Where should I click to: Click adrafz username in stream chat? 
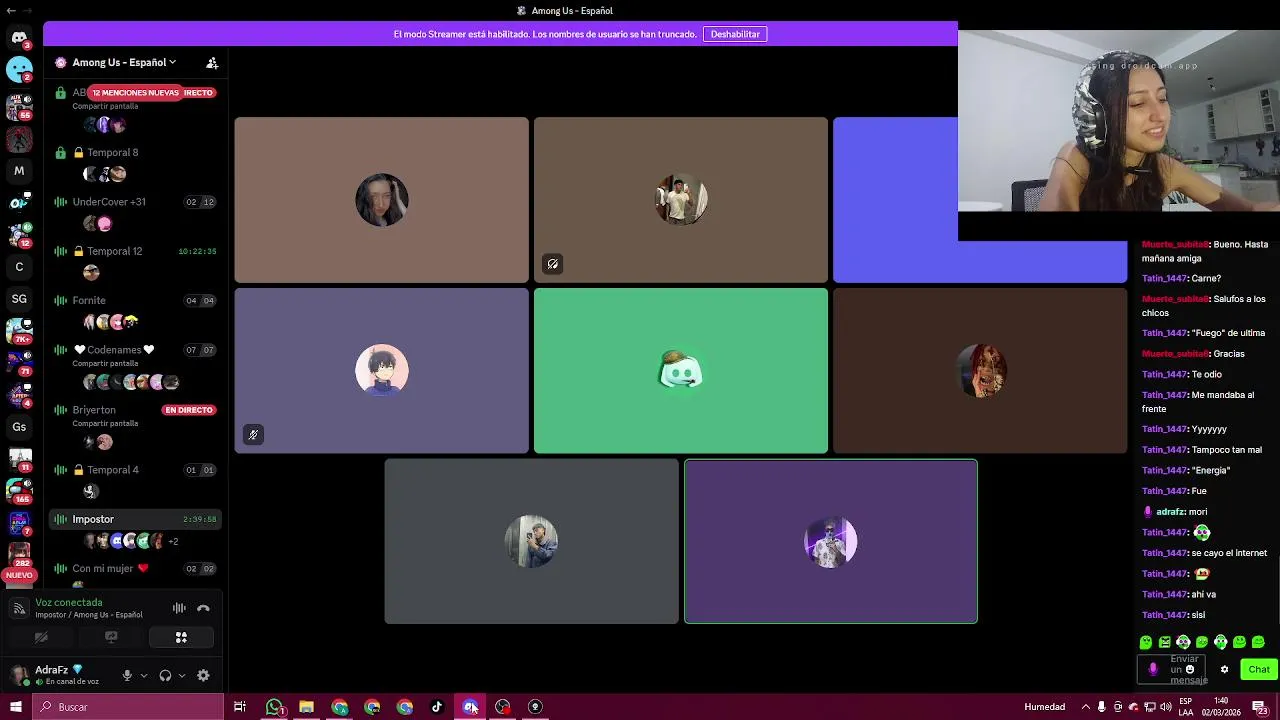[x=1170, y=512]
